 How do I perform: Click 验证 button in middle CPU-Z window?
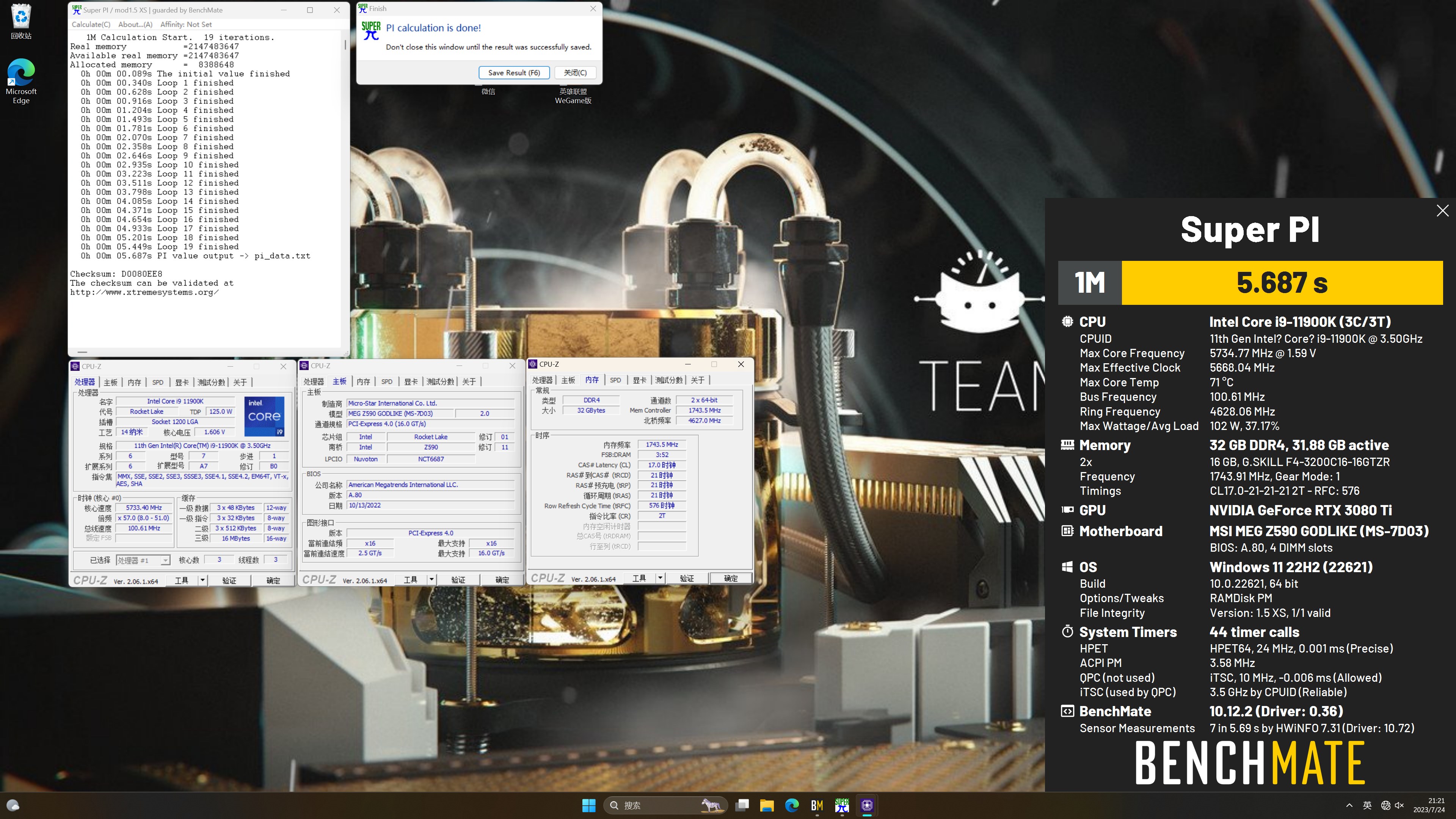pyautogui.click(x=458, y=579)
